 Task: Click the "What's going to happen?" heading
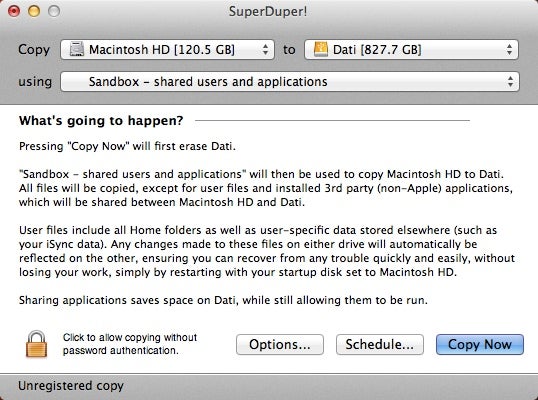tap(101, 121)
